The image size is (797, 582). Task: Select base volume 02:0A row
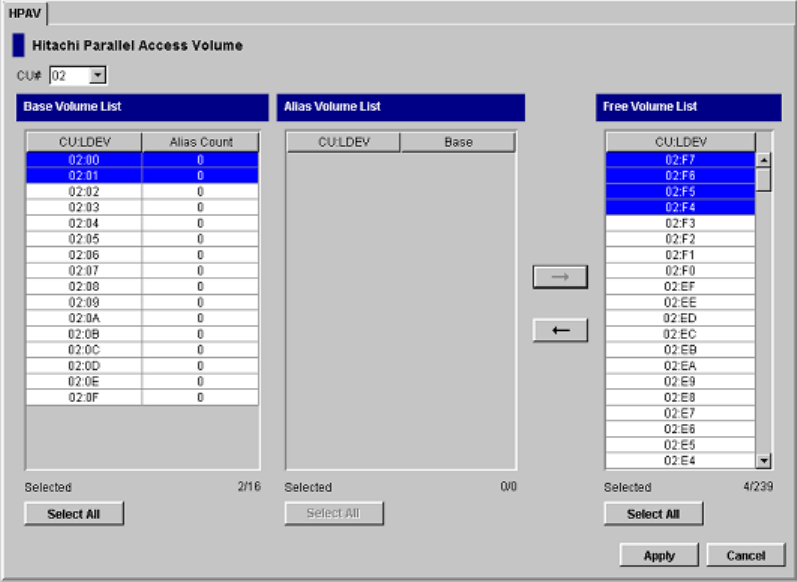coord(84,318)
